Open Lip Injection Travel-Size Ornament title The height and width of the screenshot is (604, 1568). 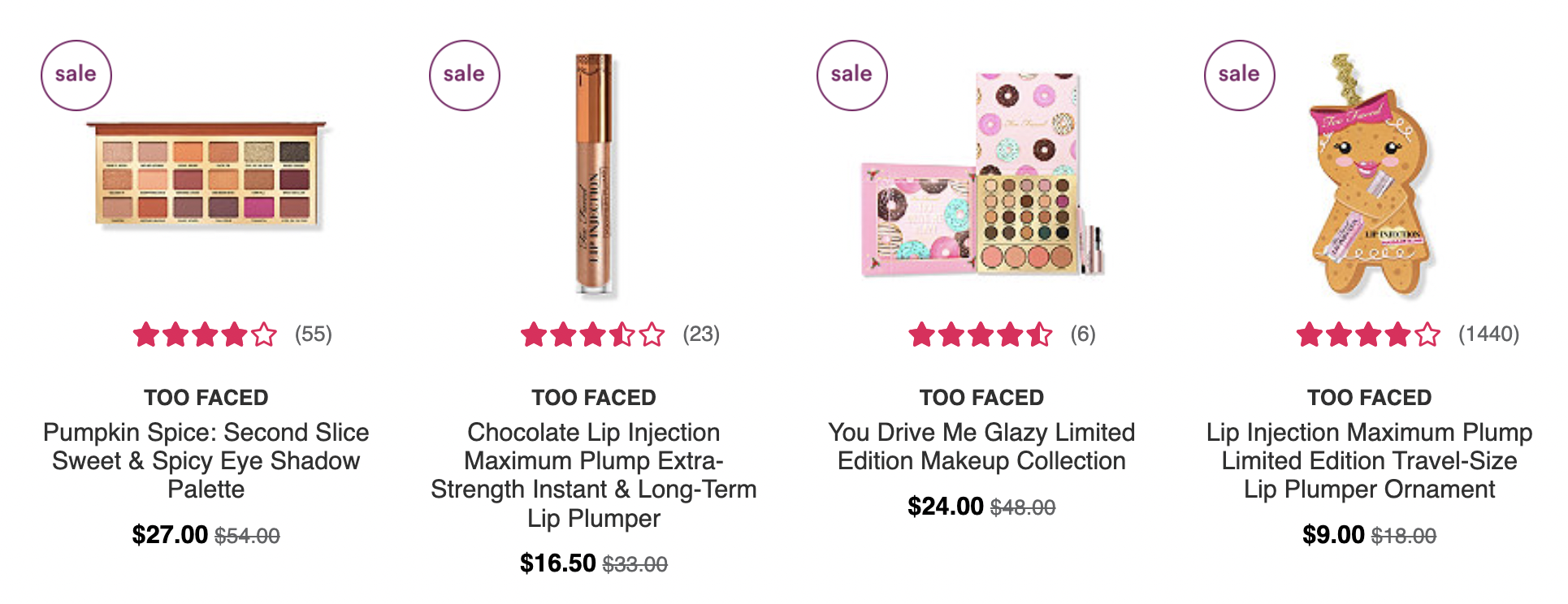1370,460
